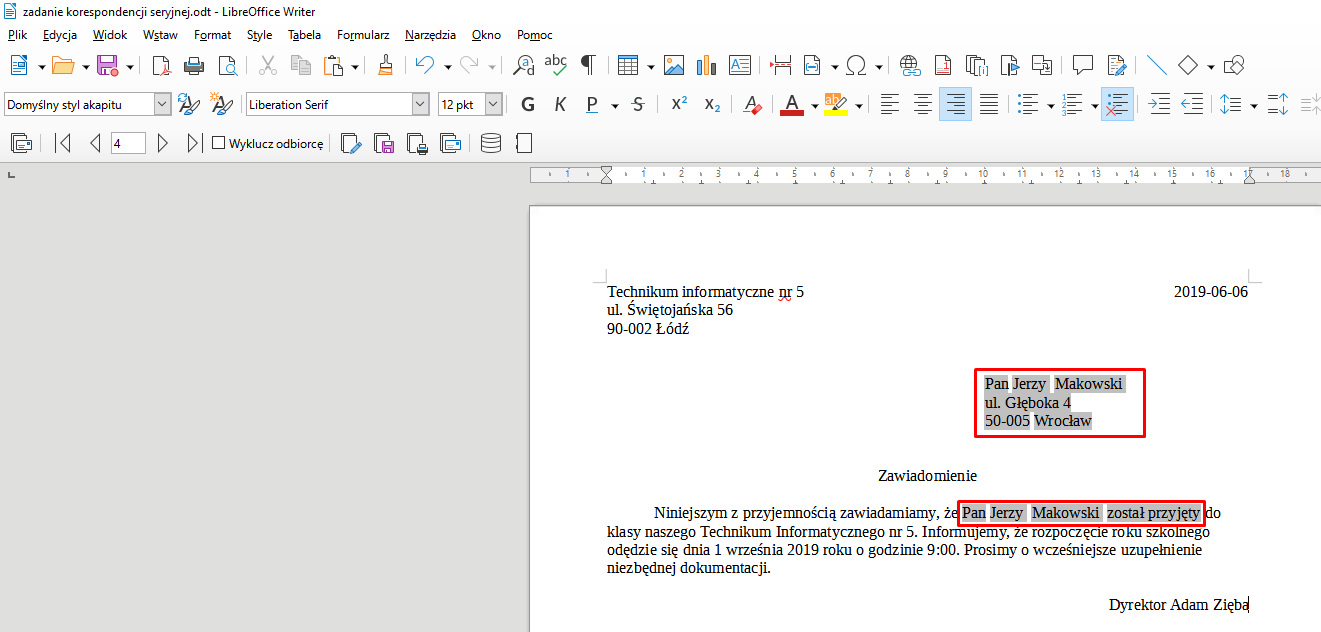The image size is (1321, 632).
Task: Expand the Liberation Serif font name list
Action: [420, 104]
